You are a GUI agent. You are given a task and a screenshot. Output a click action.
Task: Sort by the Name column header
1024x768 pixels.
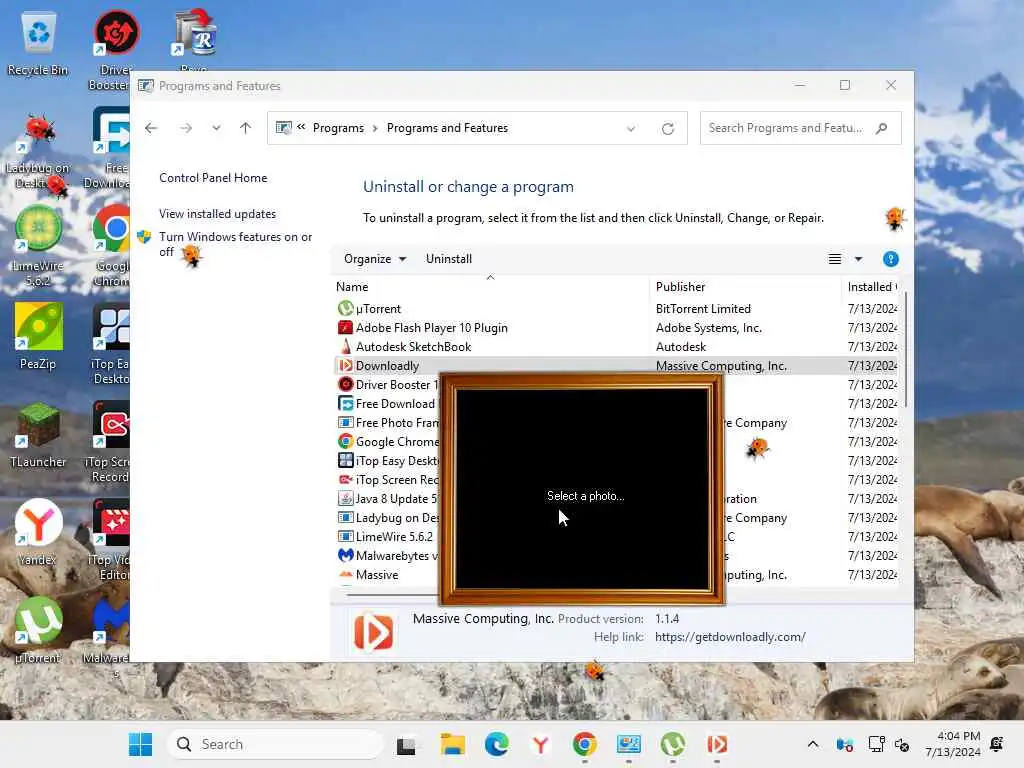coord(490,287)
